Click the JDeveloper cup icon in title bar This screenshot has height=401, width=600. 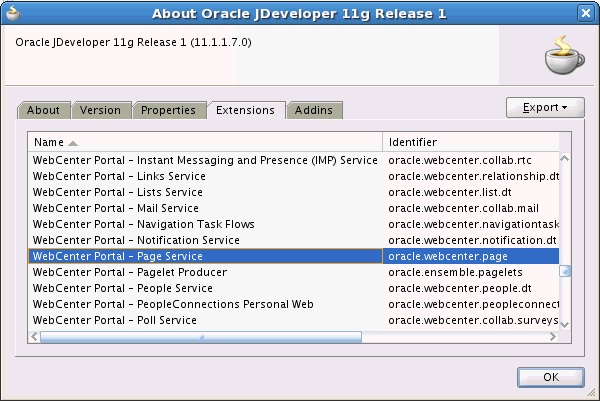coord(14,13)
